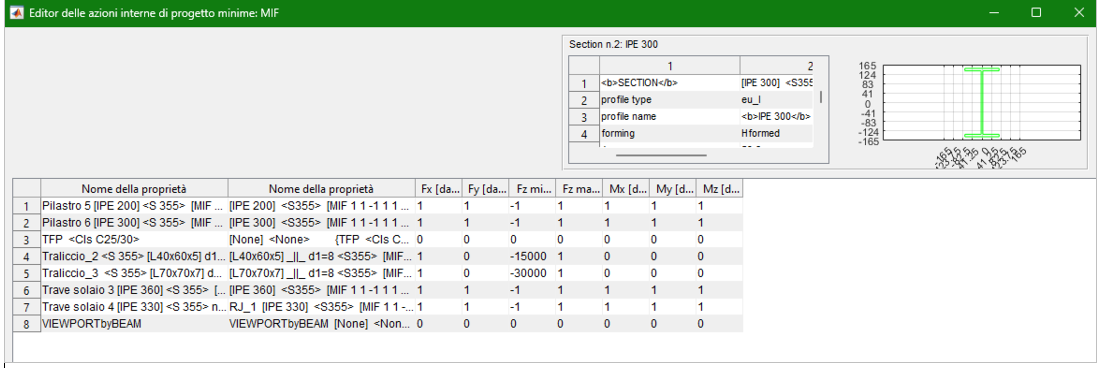Click 'profile name' cell in section table
The image size is (1100, 368).
(669, 116)
